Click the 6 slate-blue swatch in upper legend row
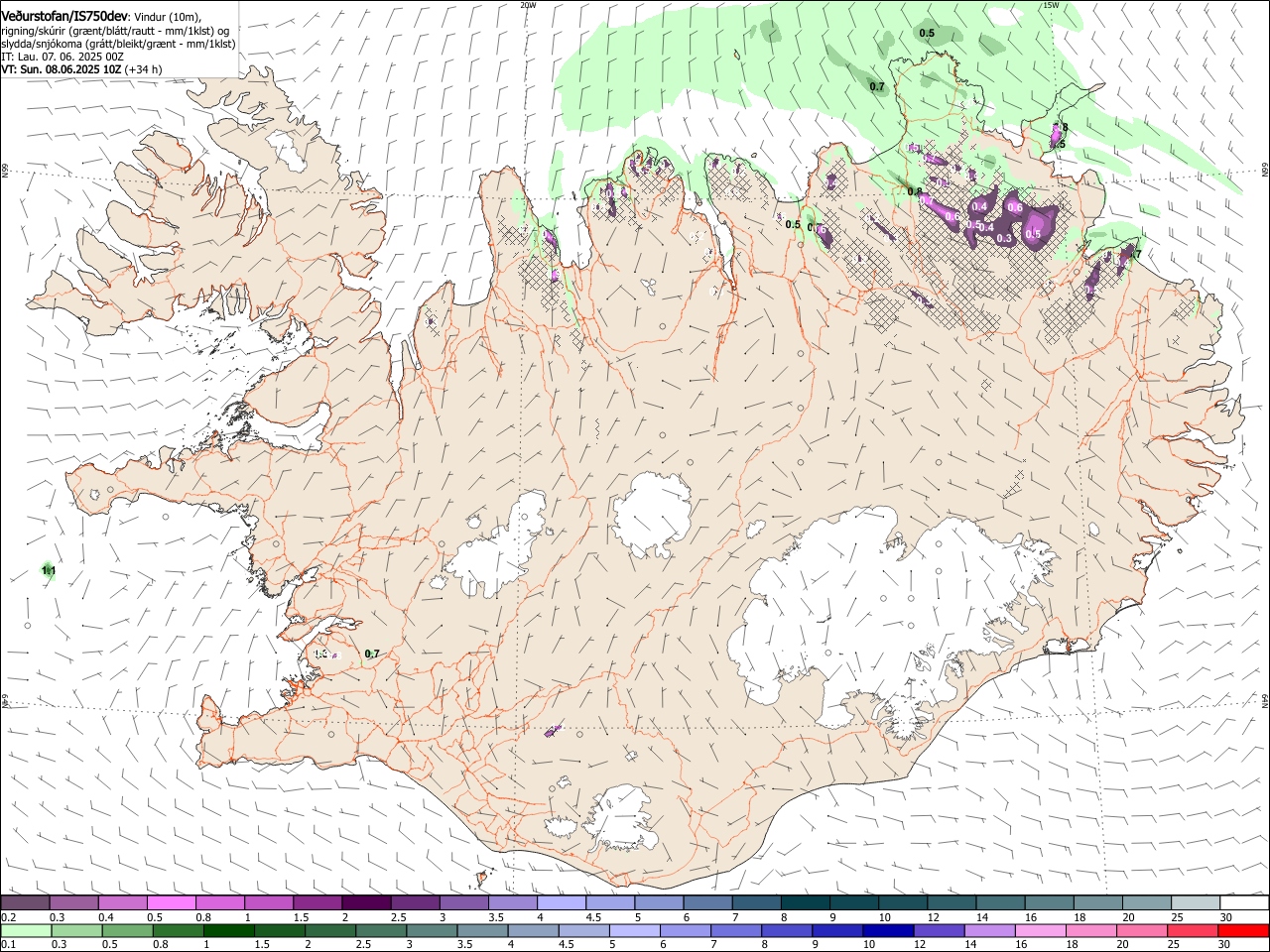The width and height of the screenshot is (1270, 952). point(707,903)
